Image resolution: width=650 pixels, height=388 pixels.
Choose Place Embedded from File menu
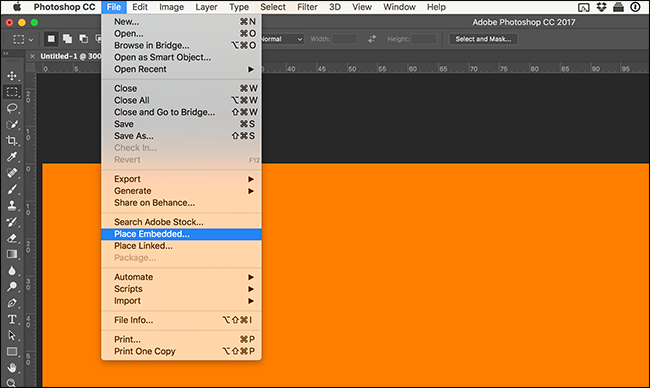[x=181, y=234]
